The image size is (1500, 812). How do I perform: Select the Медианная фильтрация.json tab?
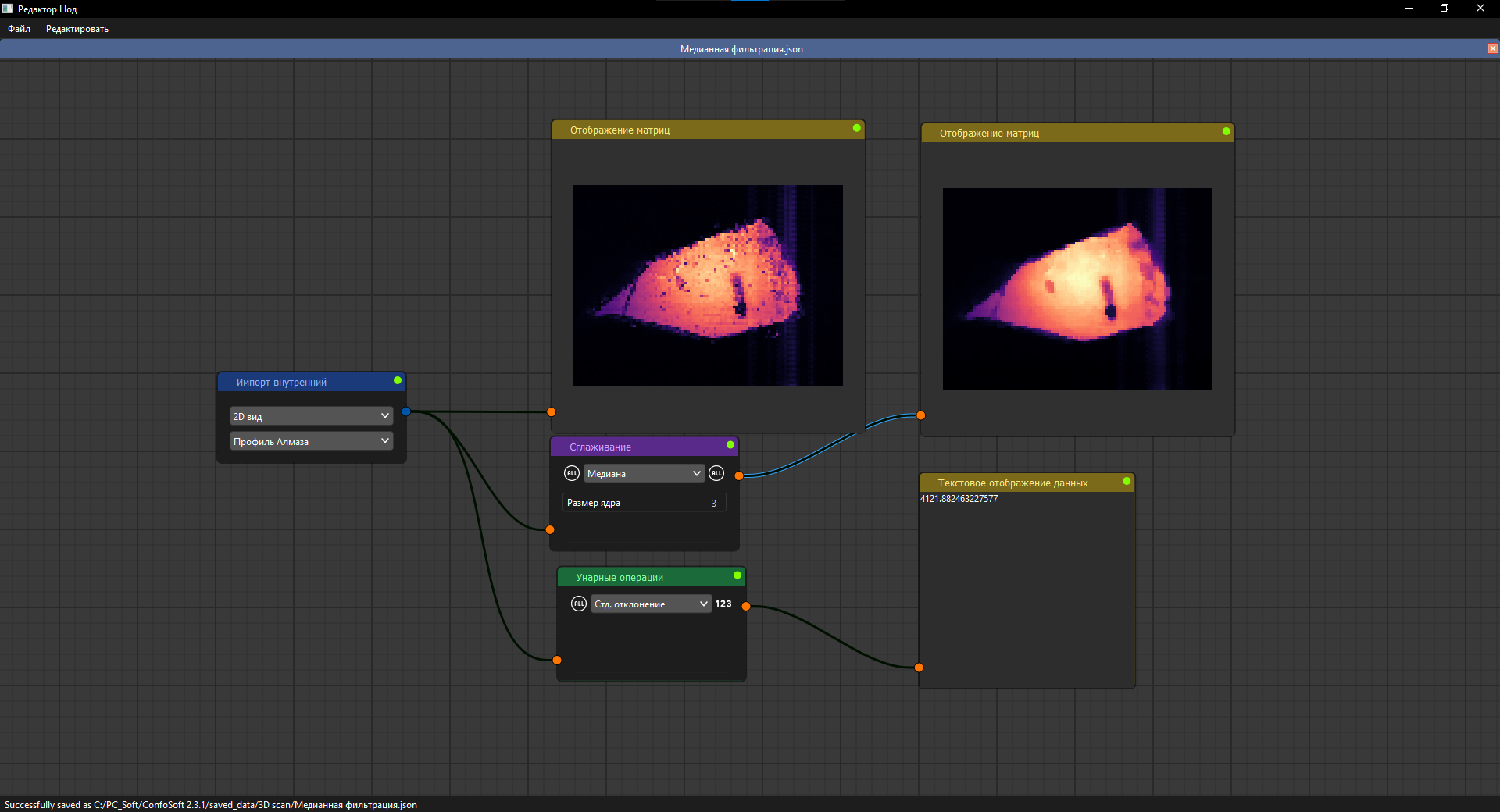tap(741, 49)
